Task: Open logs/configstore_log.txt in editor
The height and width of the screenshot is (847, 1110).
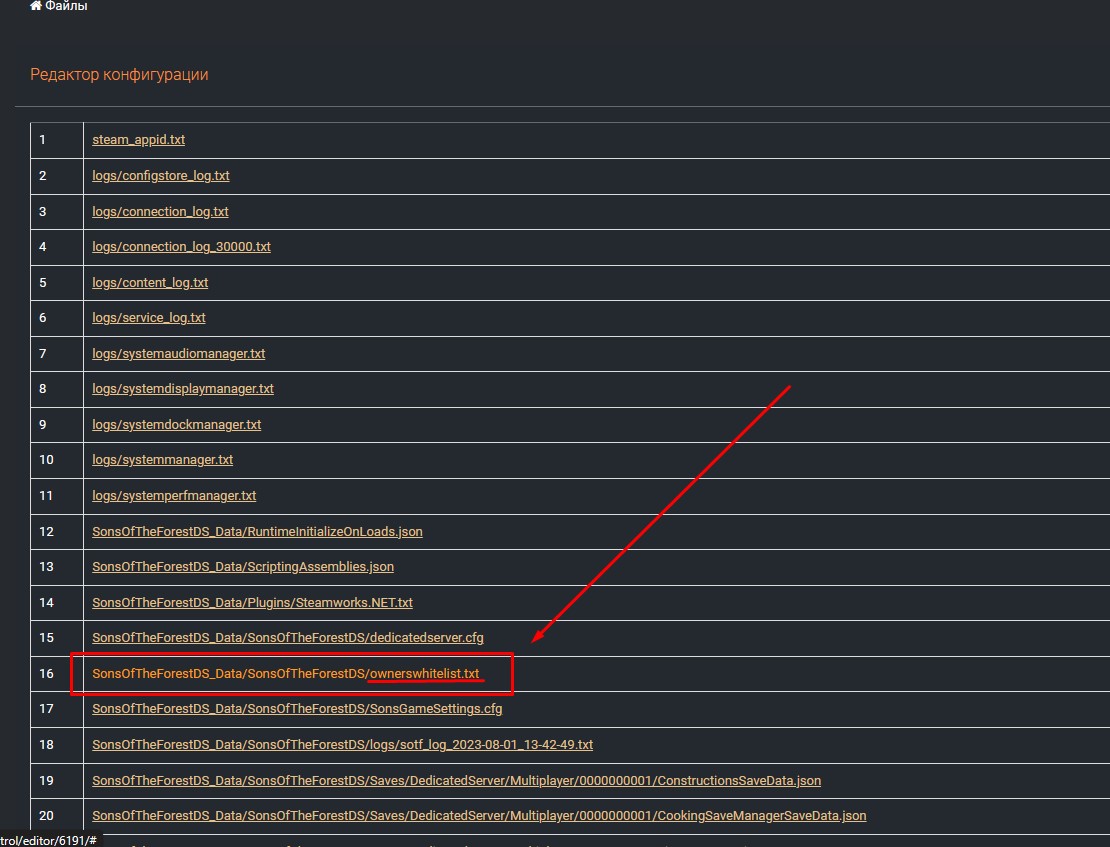Action: (160, 176)
